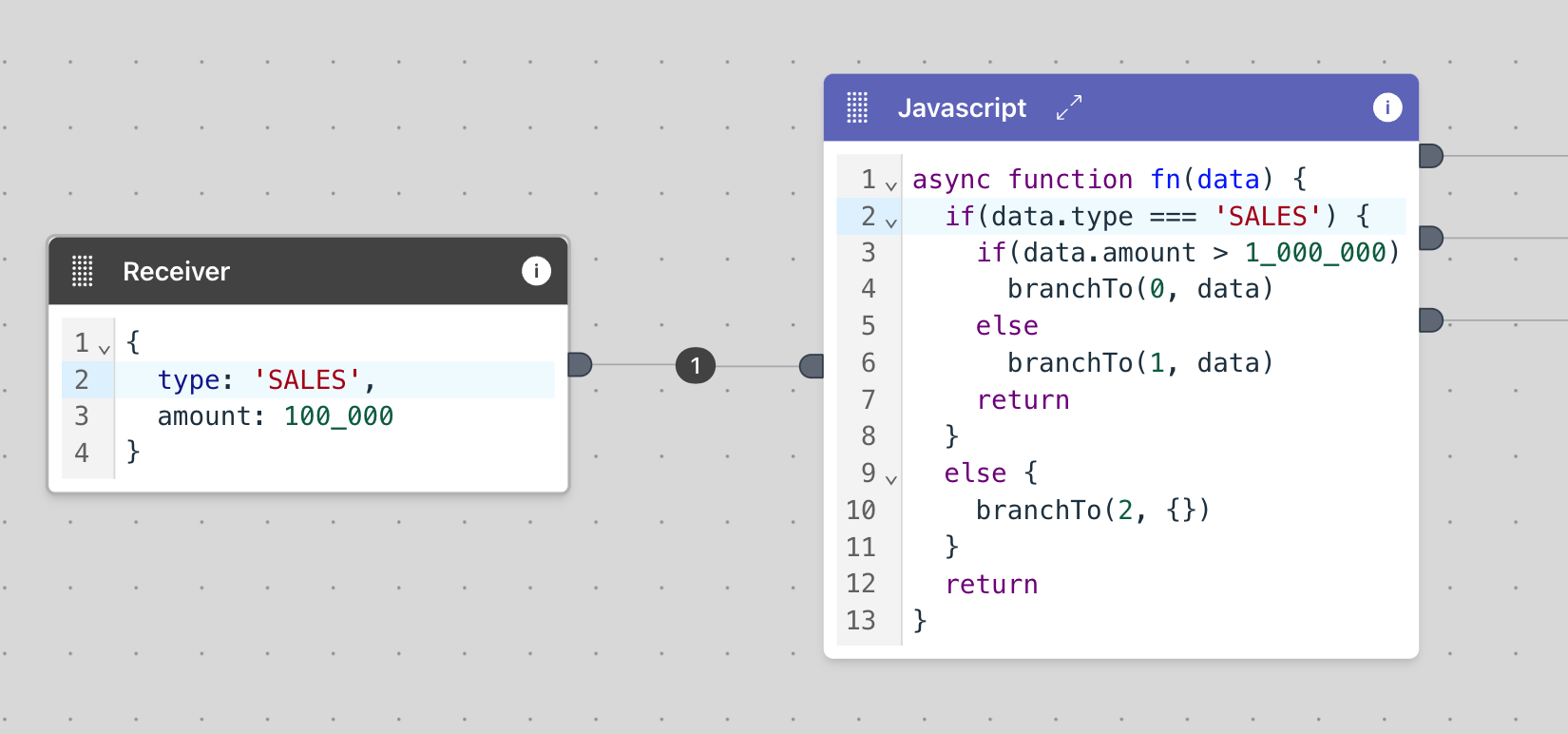
Task: Click the Javascript node drag handle icon
Action: (857, 107)
